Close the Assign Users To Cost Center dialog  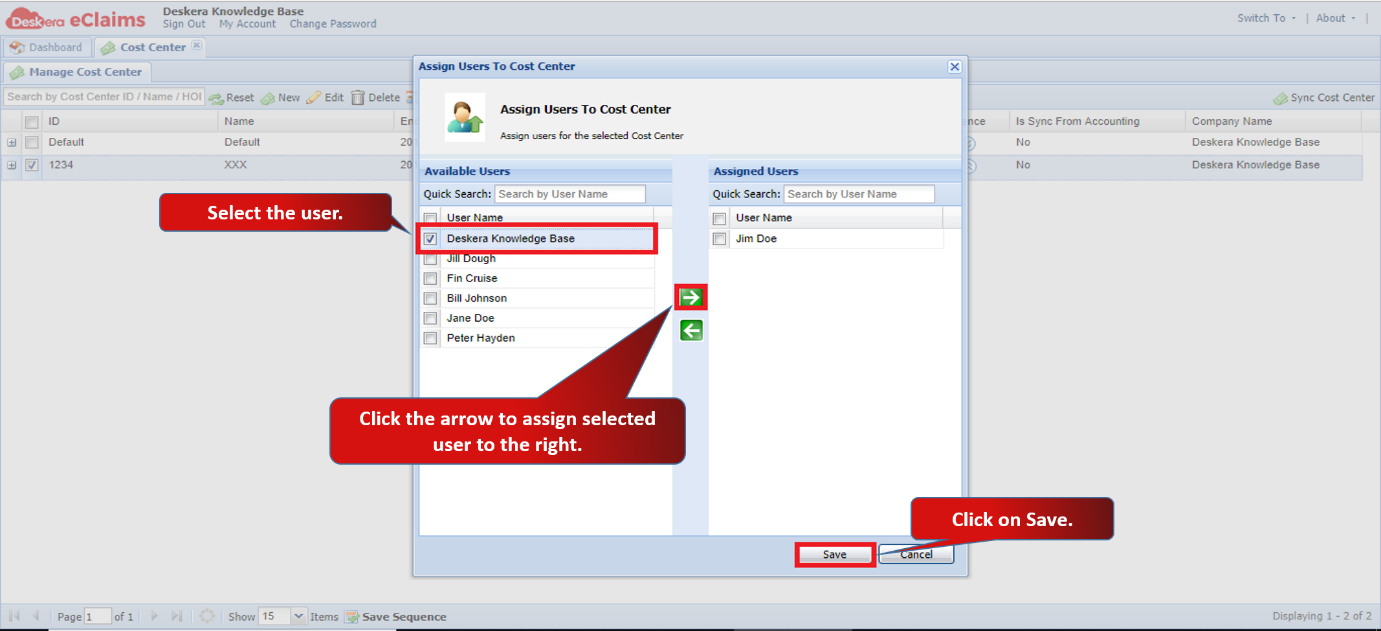tap(954, 67)
